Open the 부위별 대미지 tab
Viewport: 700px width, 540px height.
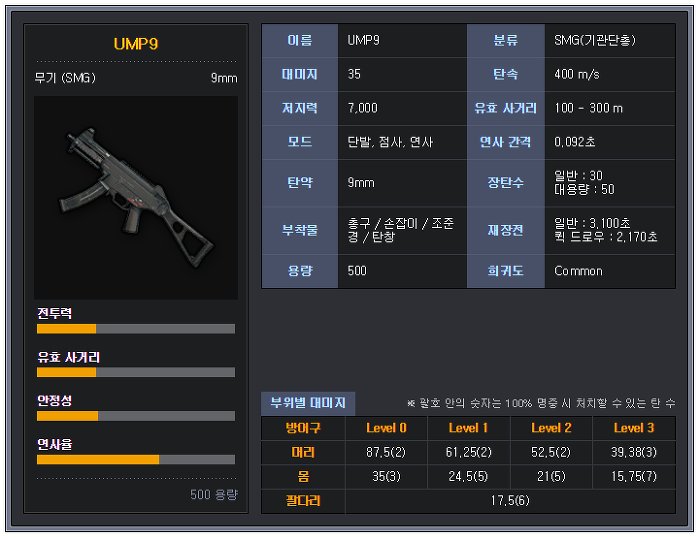[x=308, y=403]
